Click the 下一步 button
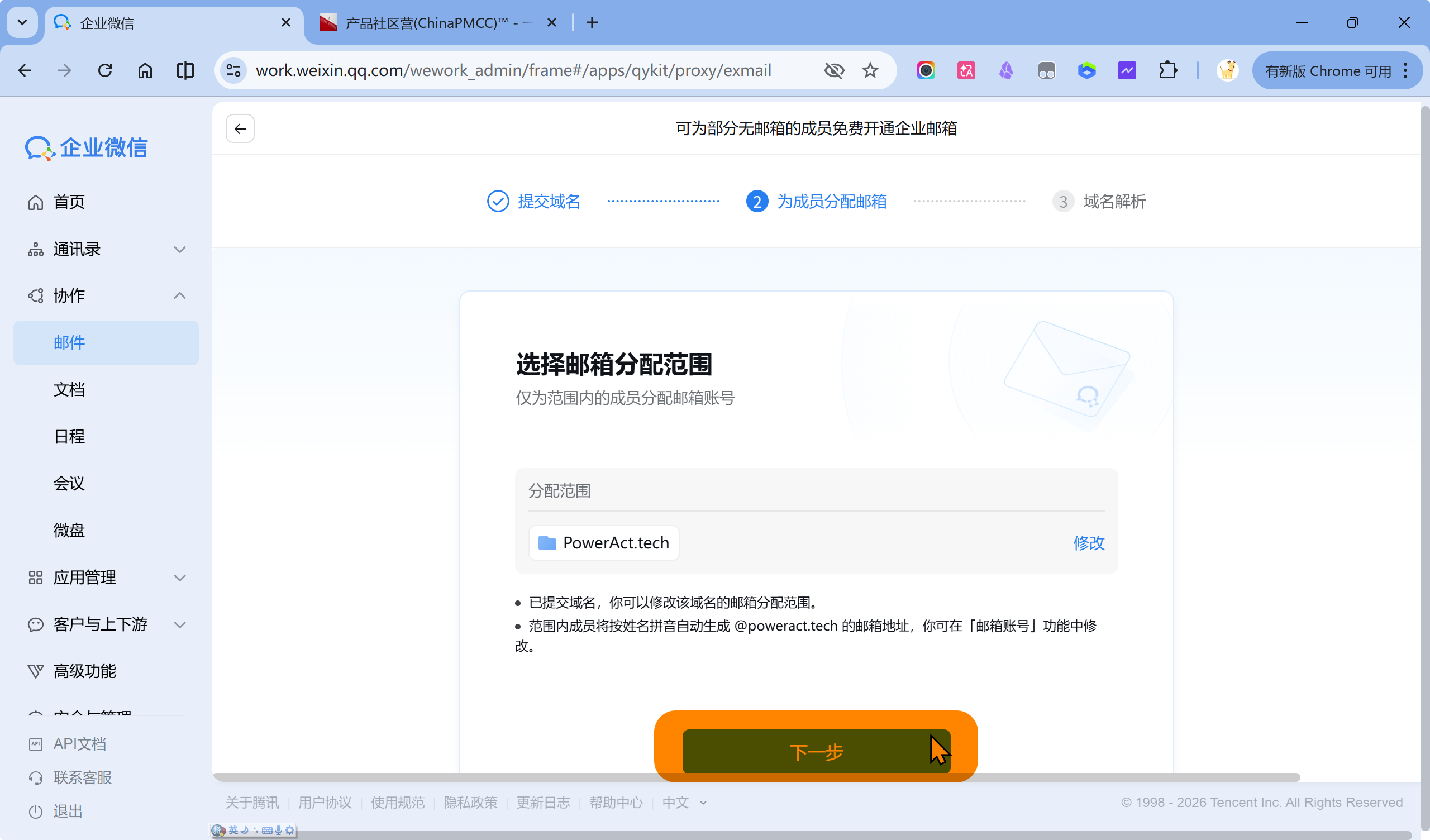This screenshot has height=840, width=1430. point(816,751)
